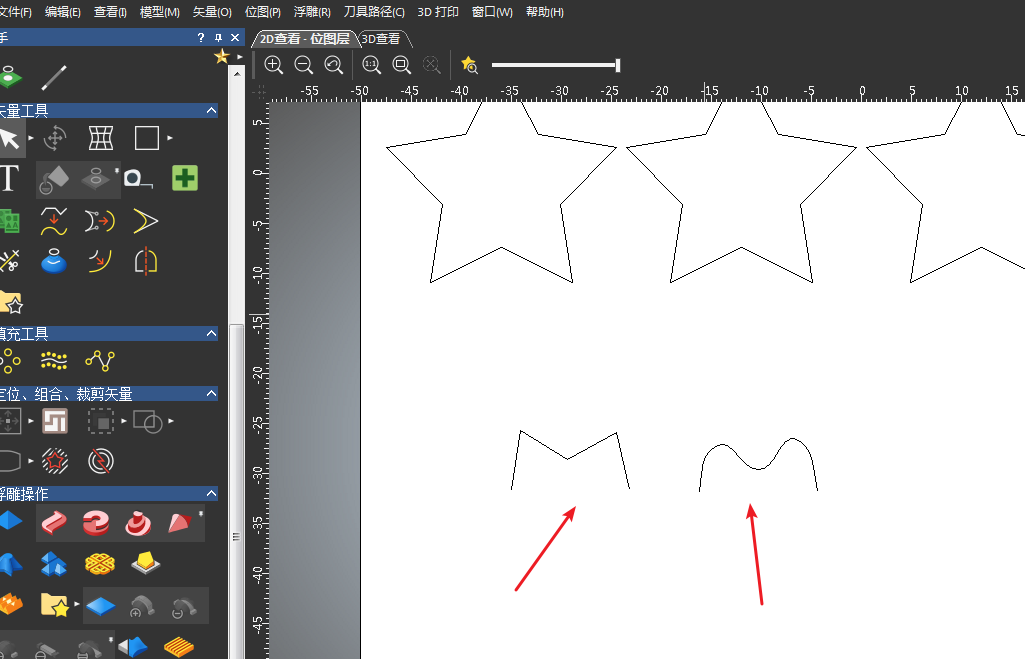This screenshot has height=659, width=1025.
Task: Open the wavy dotted lines fill tool
Action: point(54,360)
